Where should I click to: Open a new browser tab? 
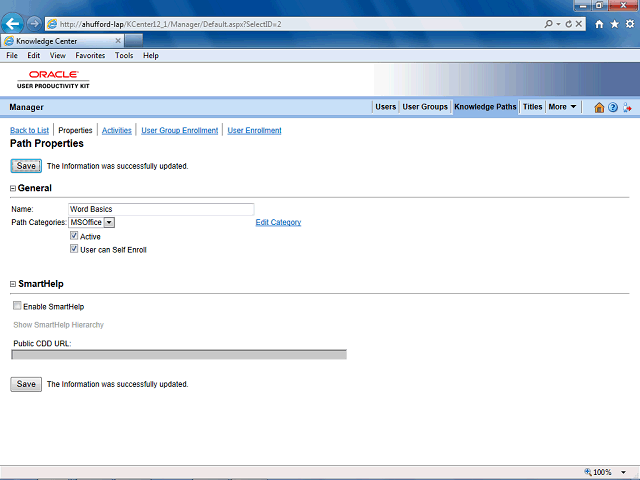coord(134,41)
